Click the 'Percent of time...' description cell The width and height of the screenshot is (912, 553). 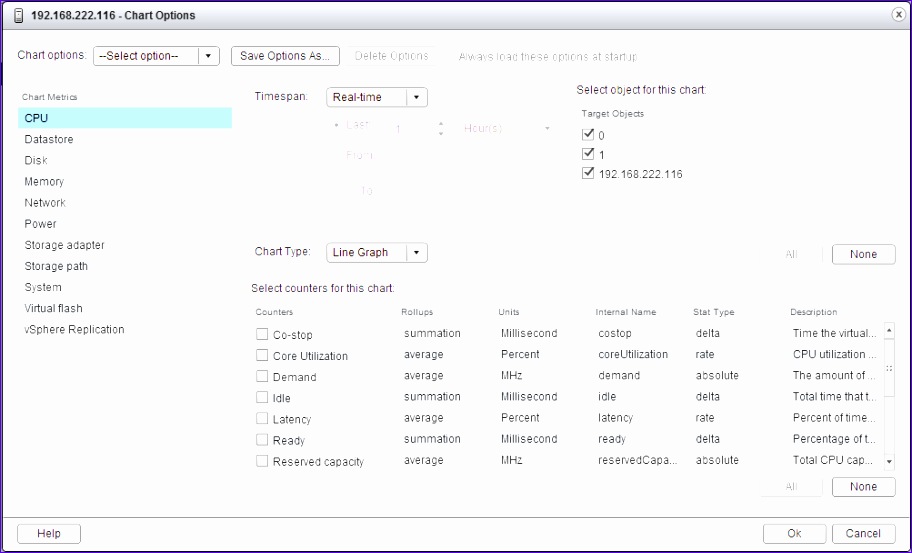[x=834, y=418]
